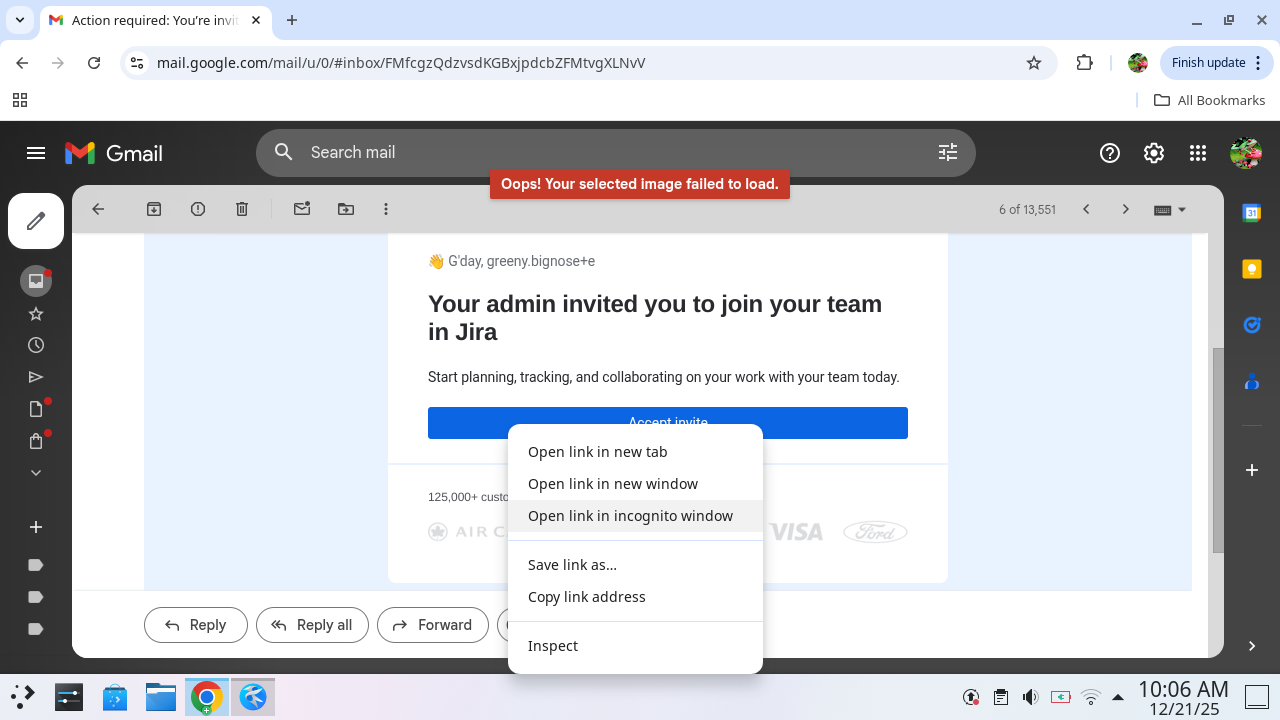The image size is (1280, 720).
Task: Open More actions three-dot menu
Action: tap(386, 209)
